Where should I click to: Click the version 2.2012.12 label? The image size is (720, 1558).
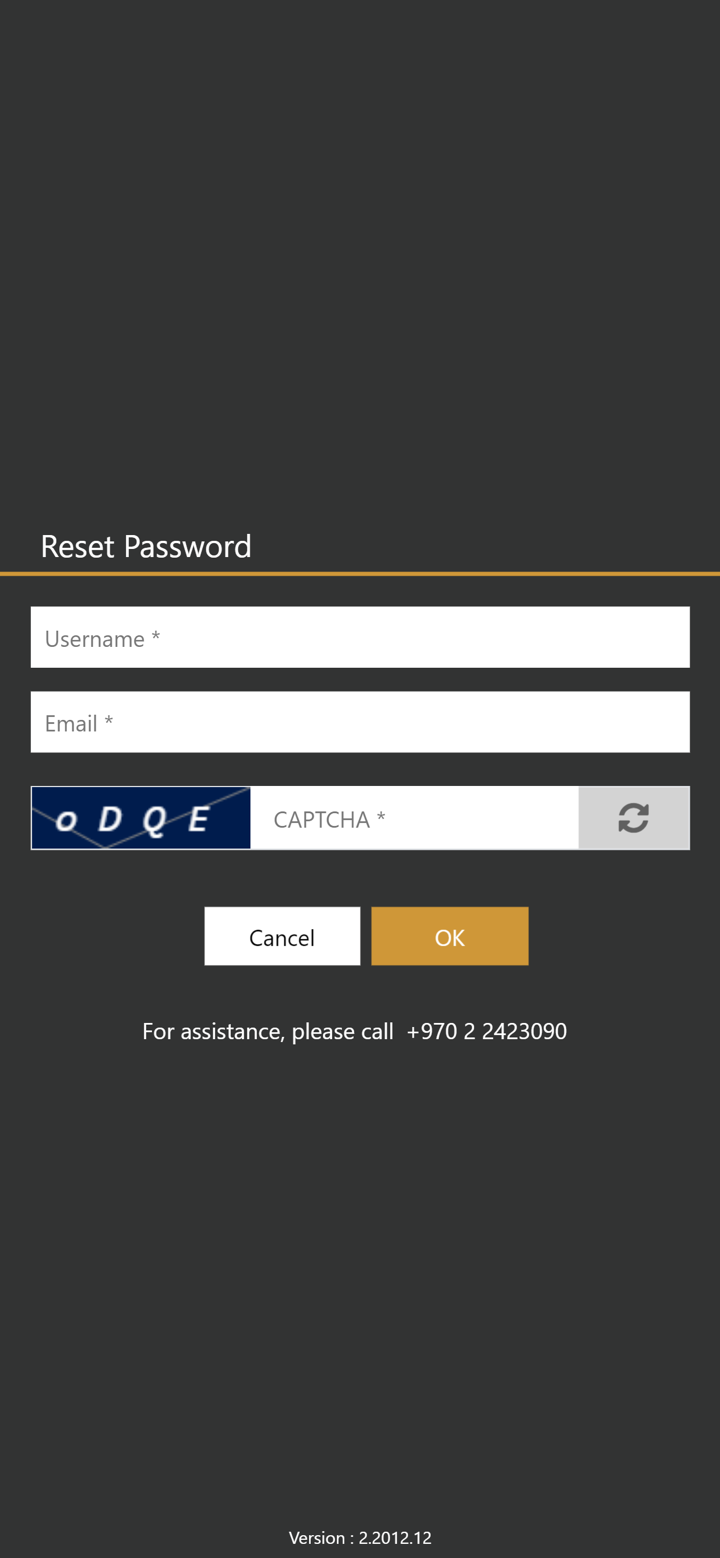[x=360, y=1538]
